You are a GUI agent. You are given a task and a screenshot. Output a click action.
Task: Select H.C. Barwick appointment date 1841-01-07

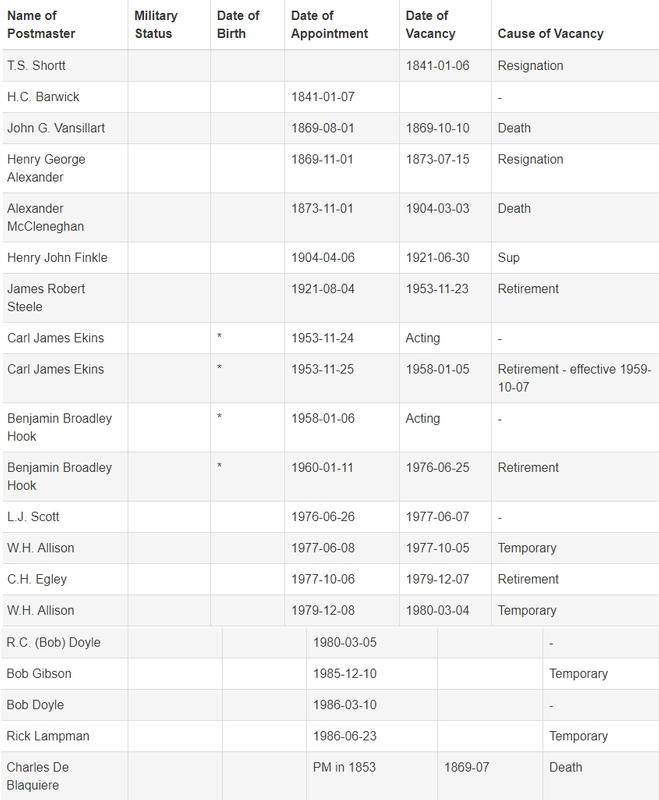pyautogui.click(x=323, y=97)
